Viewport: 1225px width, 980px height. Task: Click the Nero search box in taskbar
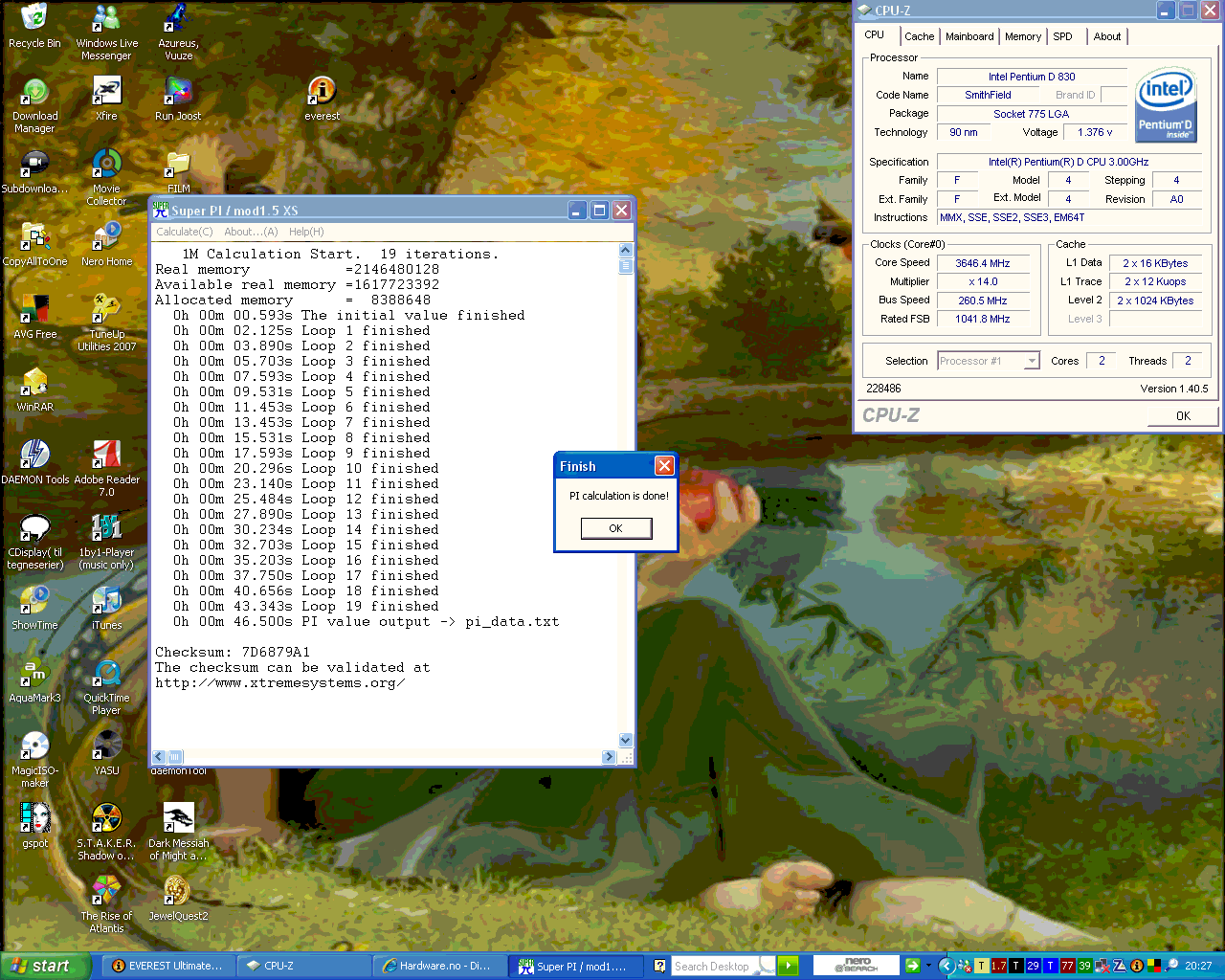857,966
